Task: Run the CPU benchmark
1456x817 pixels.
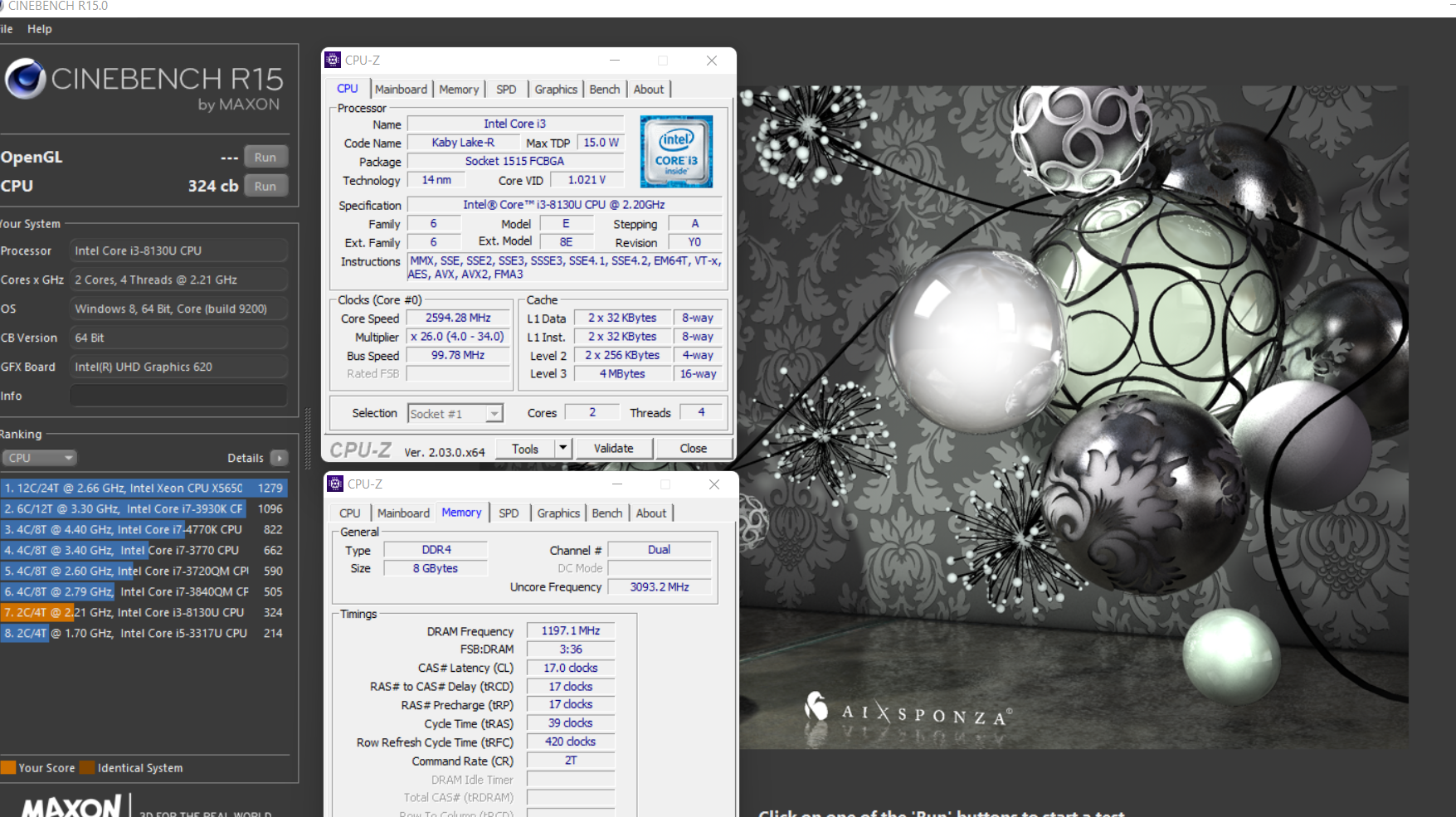Action: pyautogui.click(x=265, y=186)
